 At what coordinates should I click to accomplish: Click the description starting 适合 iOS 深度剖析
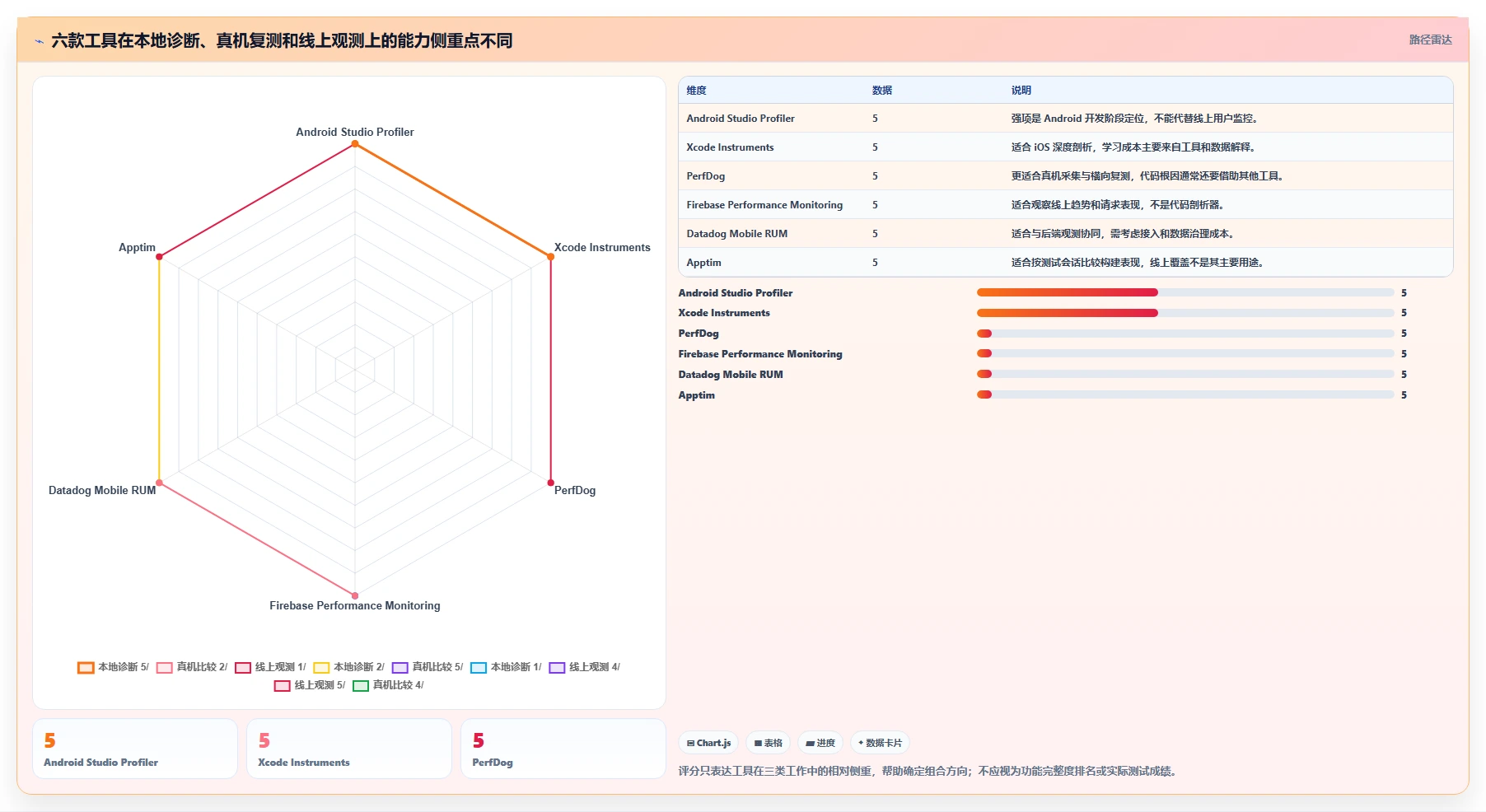click(1133, 147)
